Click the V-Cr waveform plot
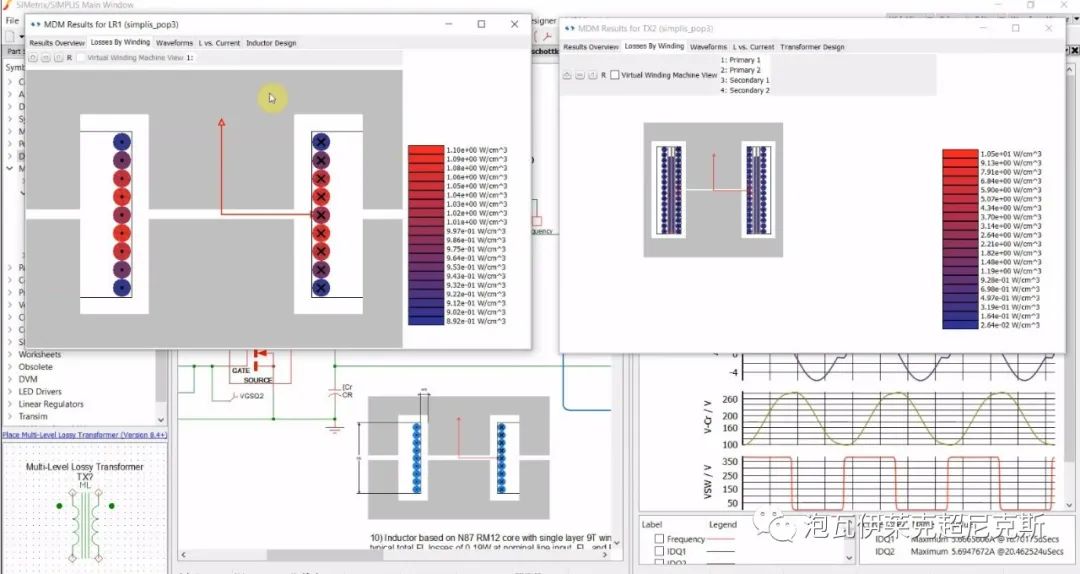This screenshot has height=574, width=1080. click(x=898, y=418)
